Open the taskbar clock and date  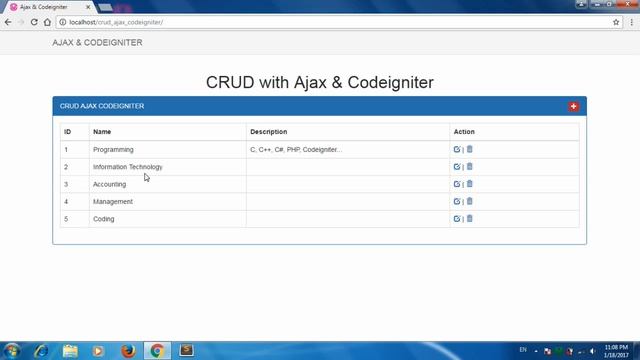click(616, 351)
